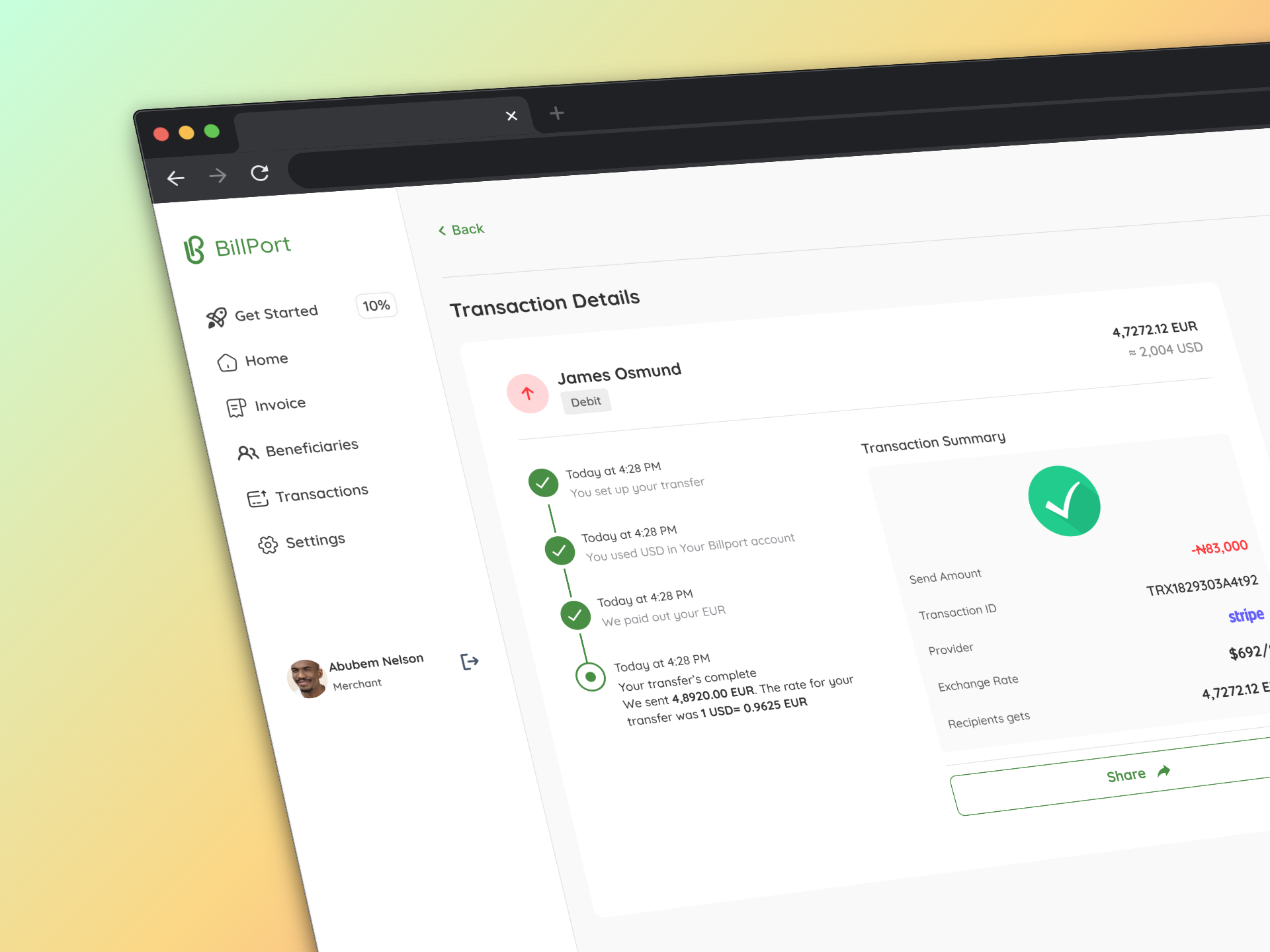Go to Home in sidebar
This screenshot has width=1270, height=952.
click(x=267, y=360)
